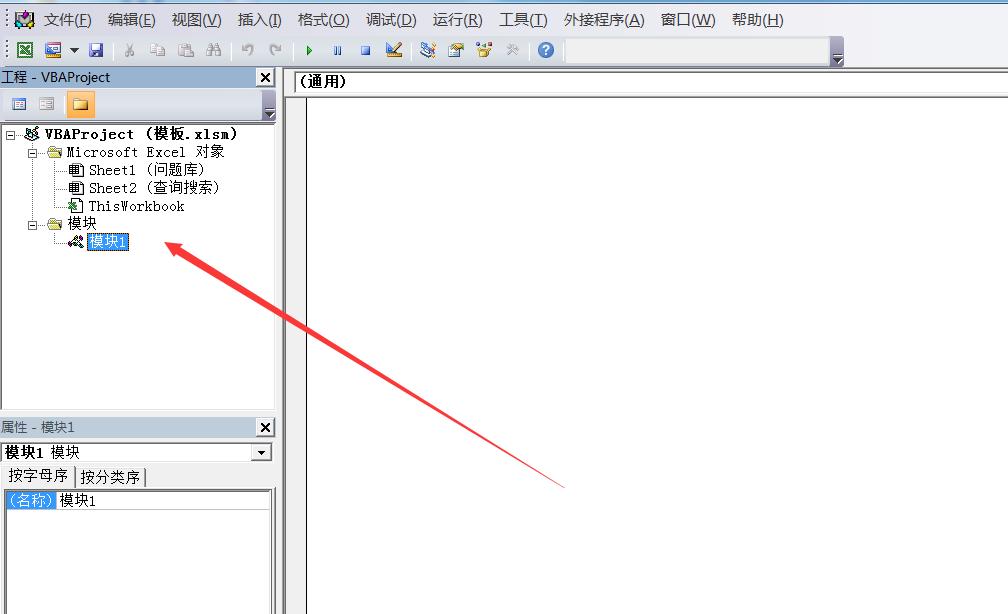Click inside the blank code editor area

tap(657, 356)
